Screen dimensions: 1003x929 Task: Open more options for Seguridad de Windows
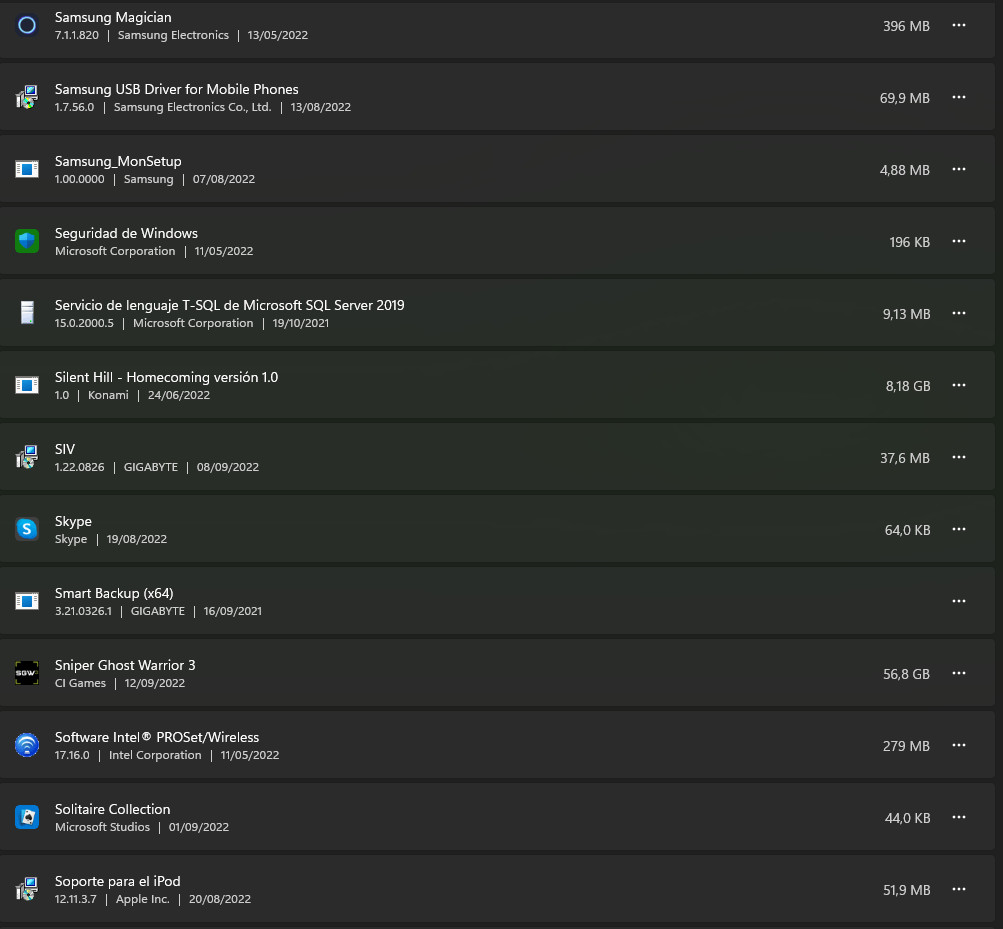pyautogui.click(x=959, y=241)
